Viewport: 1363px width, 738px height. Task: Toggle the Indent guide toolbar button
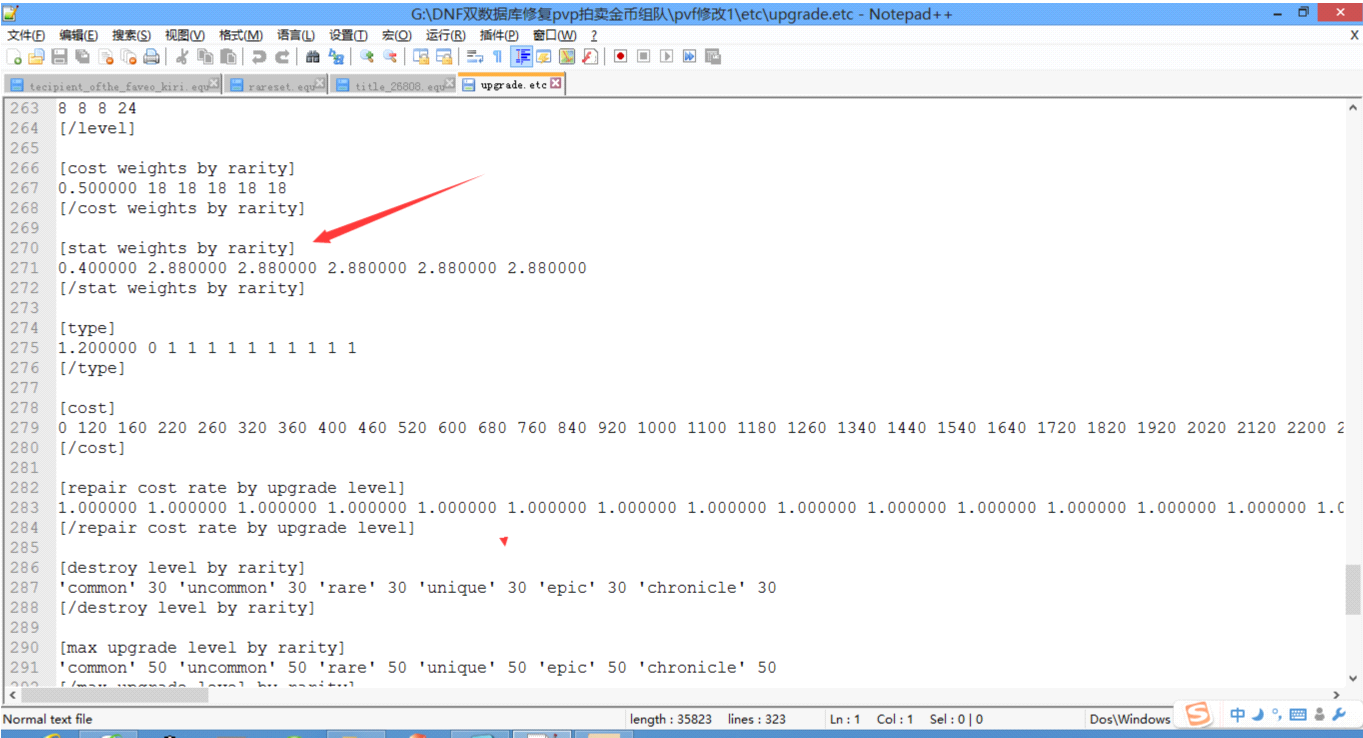[521, 57]
